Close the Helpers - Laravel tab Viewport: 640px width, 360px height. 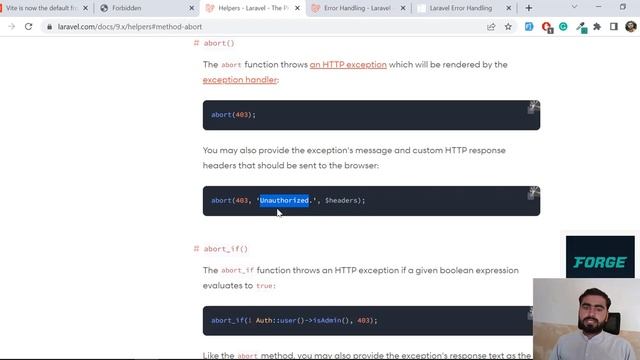point(298,8)
